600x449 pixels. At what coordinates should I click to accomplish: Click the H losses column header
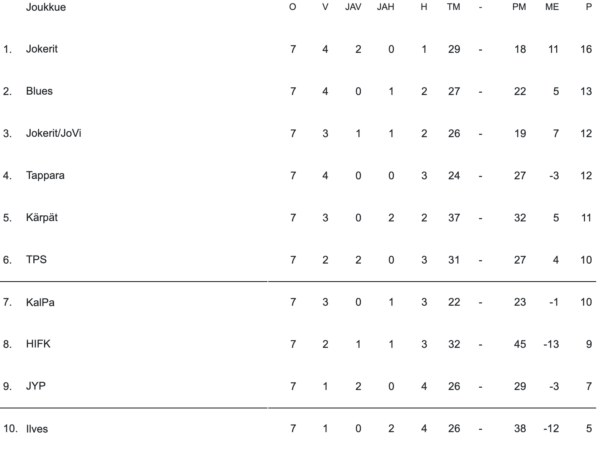[x=424, y=7]
